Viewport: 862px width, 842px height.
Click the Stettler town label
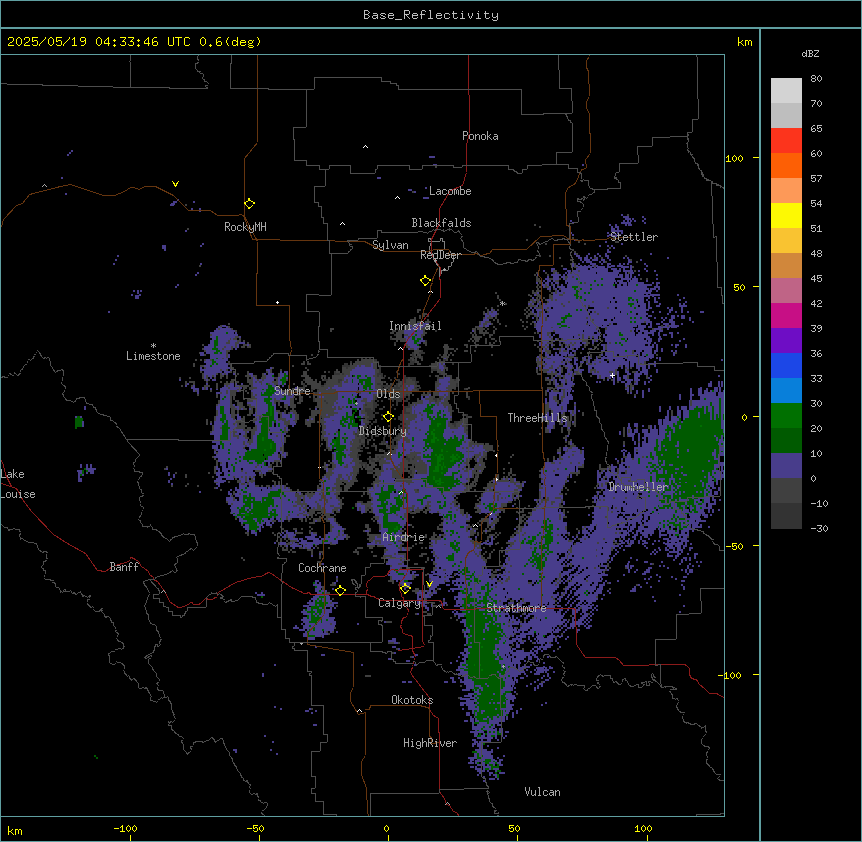[x=633, y=237]
